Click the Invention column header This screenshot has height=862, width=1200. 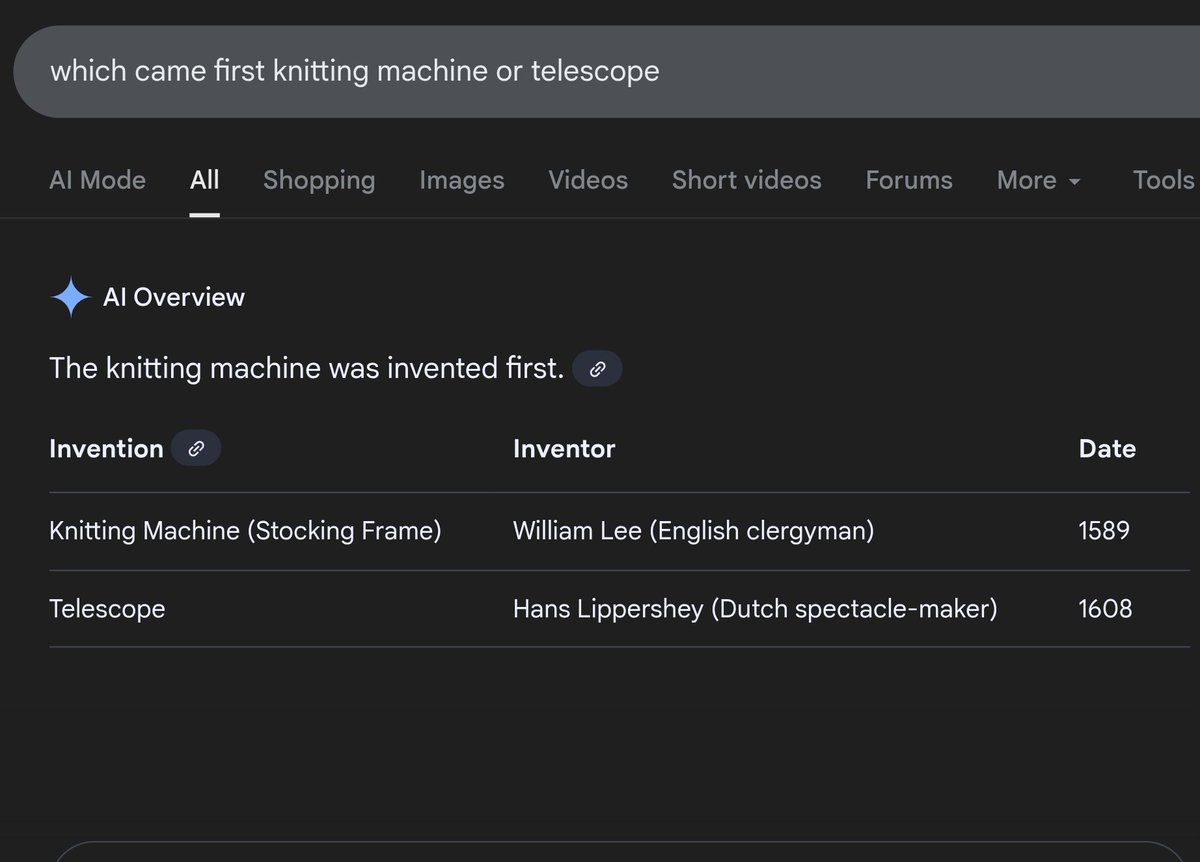click(106, 449)
